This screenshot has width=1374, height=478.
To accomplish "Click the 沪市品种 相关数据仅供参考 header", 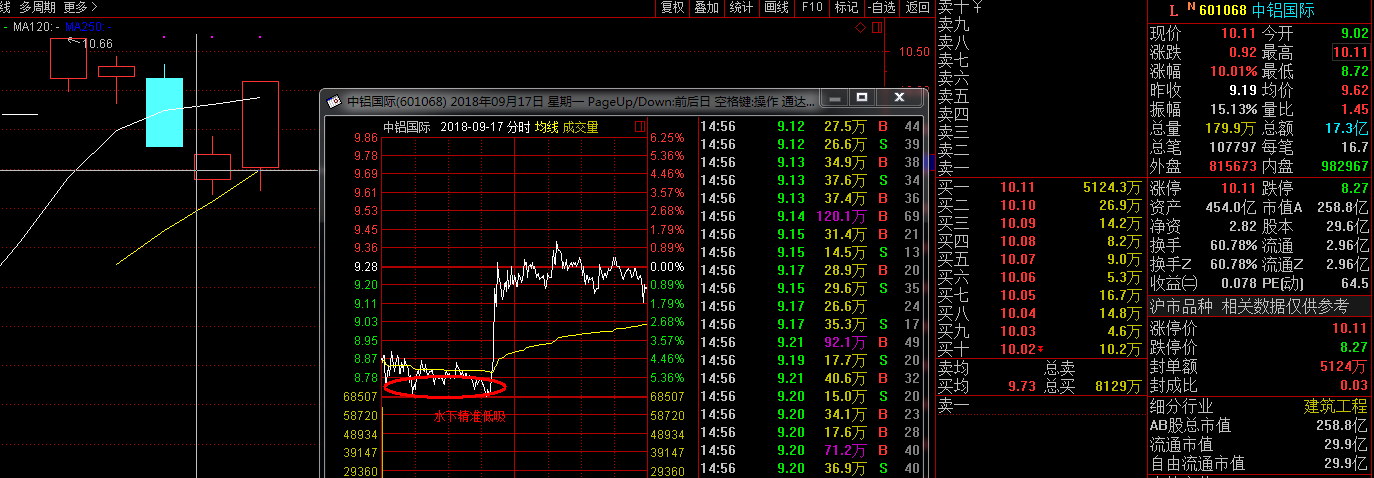I will point(1249,306).
